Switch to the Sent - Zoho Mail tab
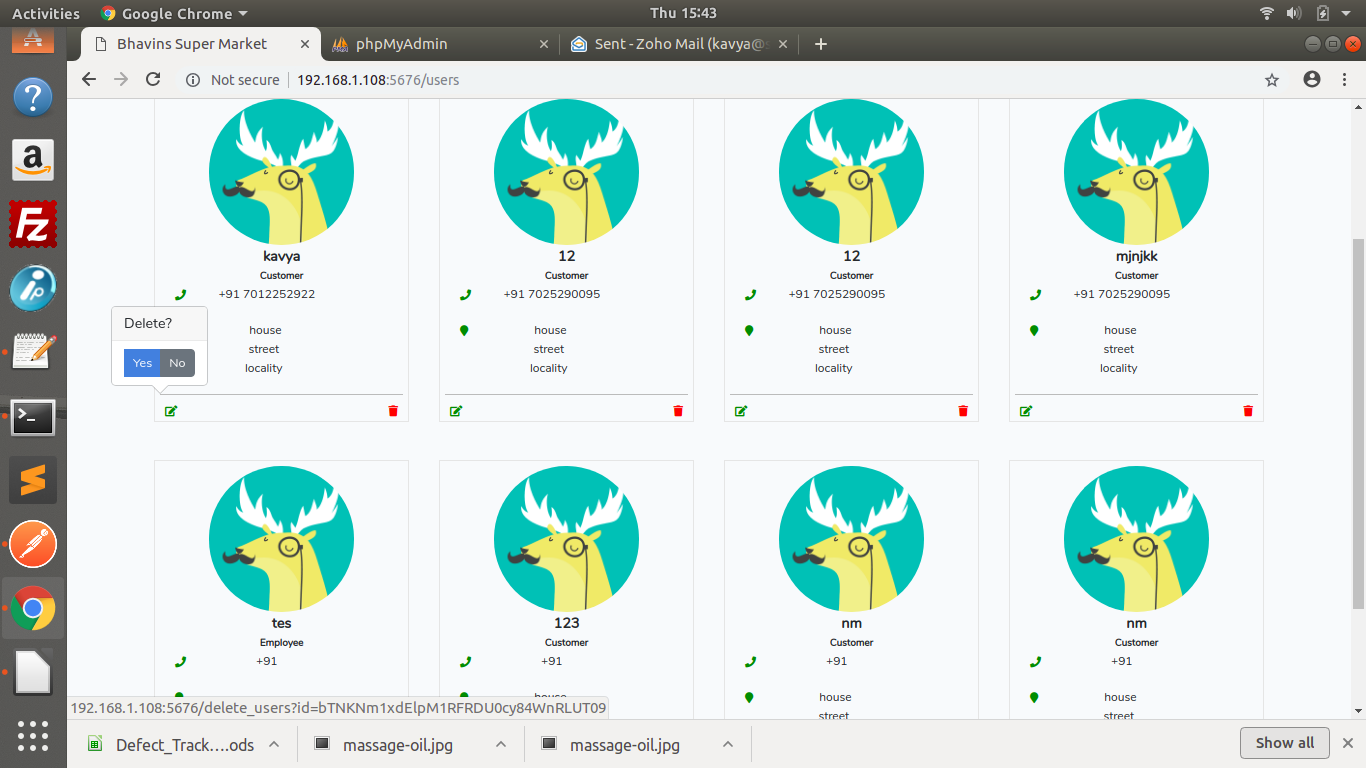1366x768 pixels. coord(680,44)
